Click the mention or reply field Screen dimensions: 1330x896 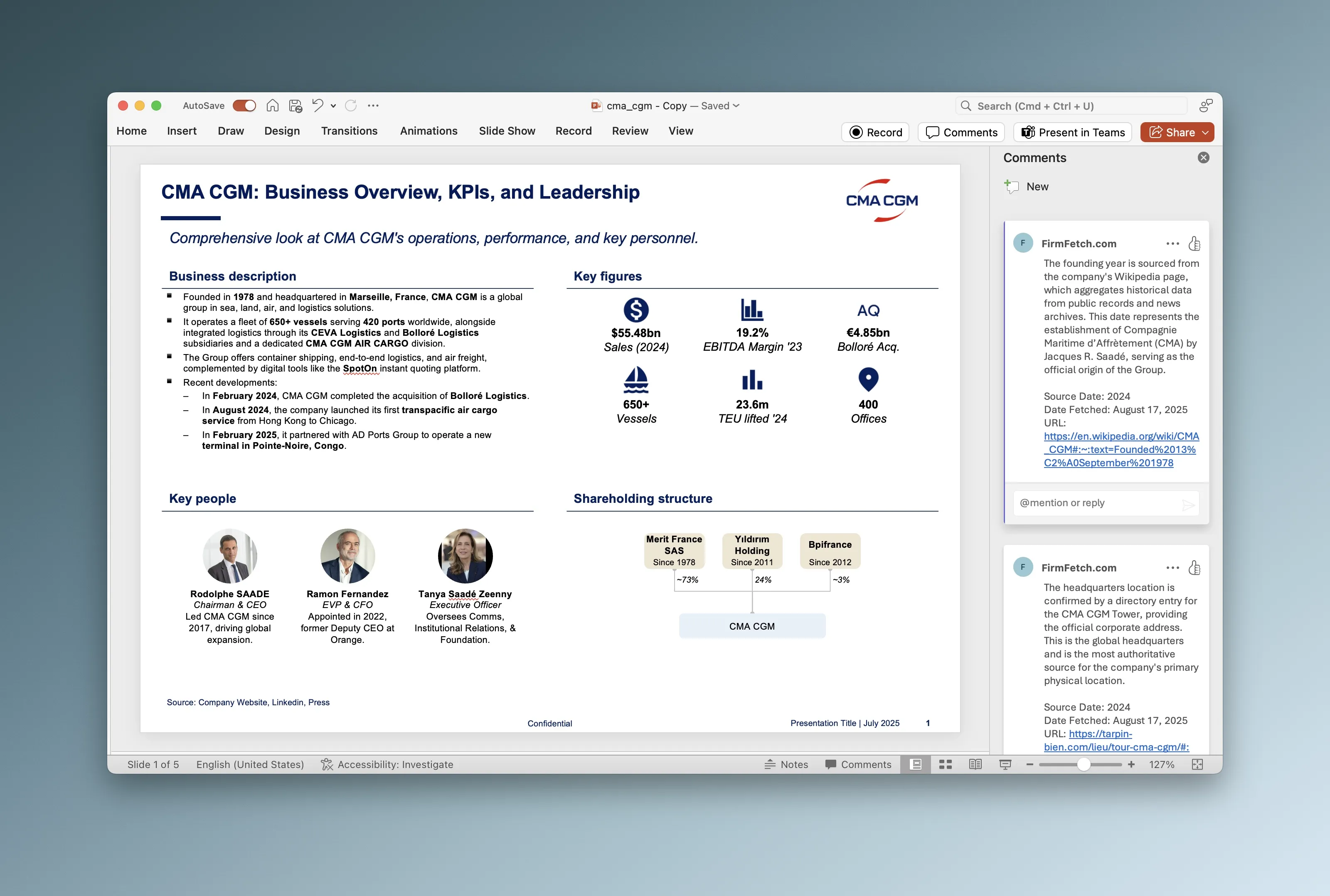point(1106,503)
